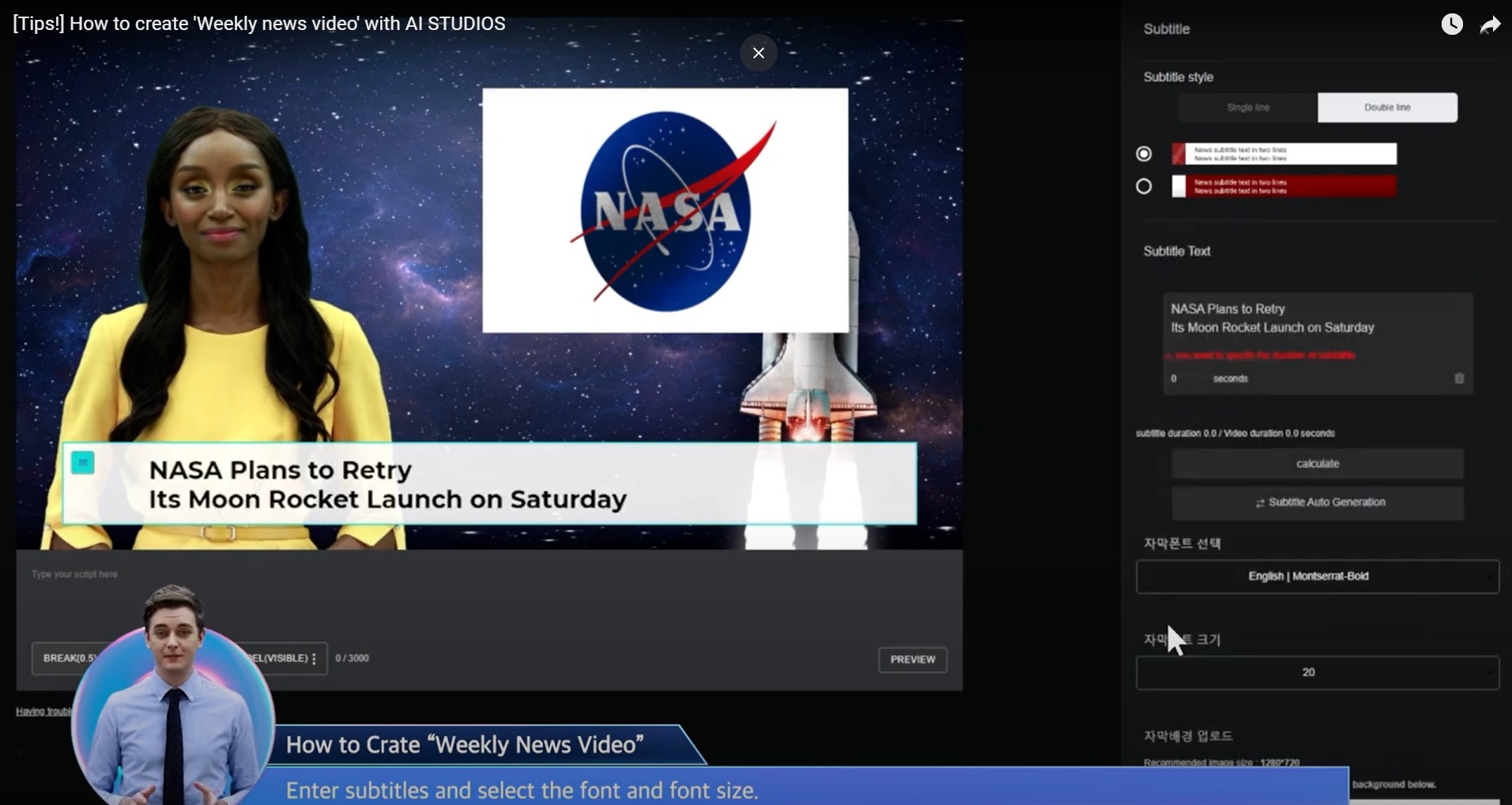The height and width of the screenshot is (805, 1512).
Task: Click the subtitle duration 0.0 status text
Action: coord(1235,434)
